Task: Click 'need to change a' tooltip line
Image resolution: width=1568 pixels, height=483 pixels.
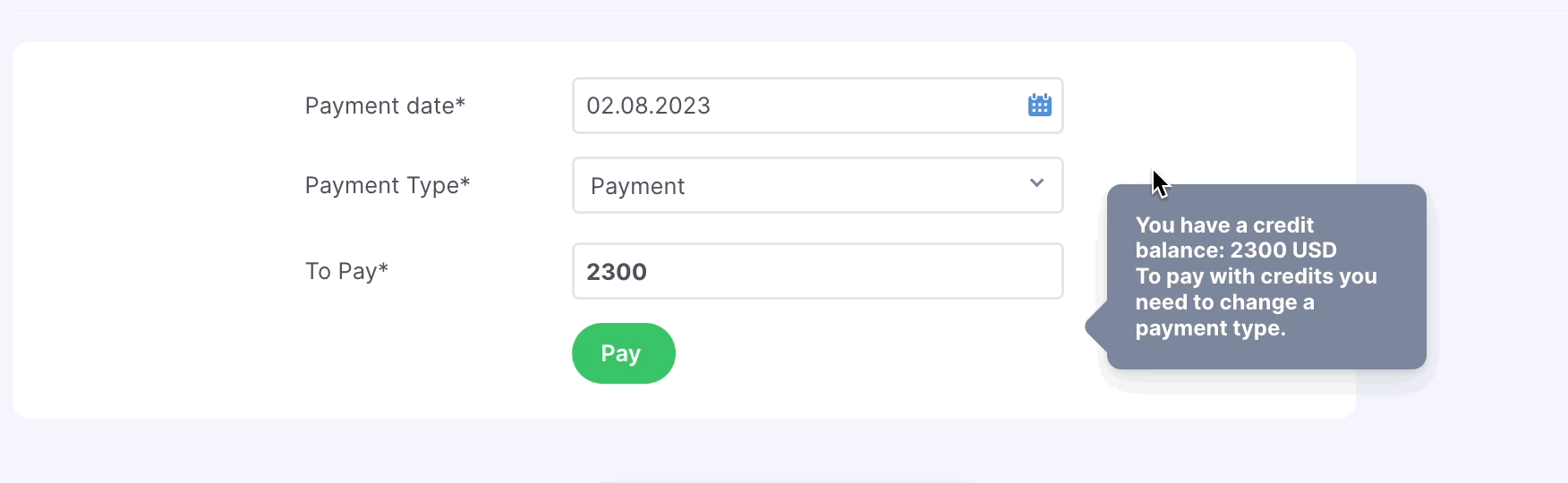Action: pyautogui.click(x=1225, y=302)
